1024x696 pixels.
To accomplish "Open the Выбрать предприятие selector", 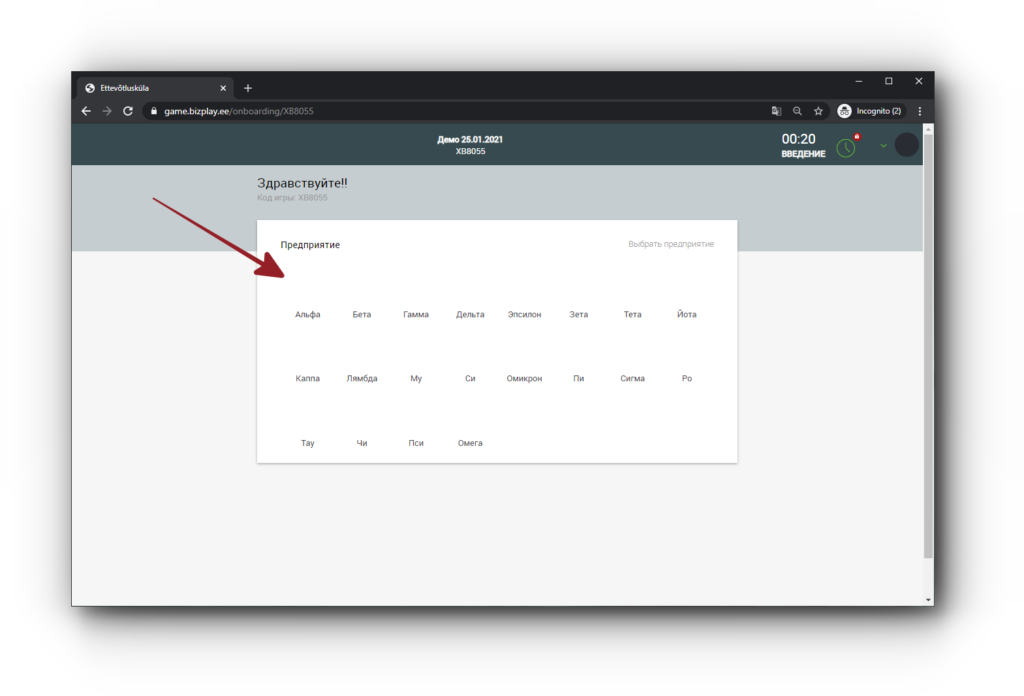I will [671, 244].
